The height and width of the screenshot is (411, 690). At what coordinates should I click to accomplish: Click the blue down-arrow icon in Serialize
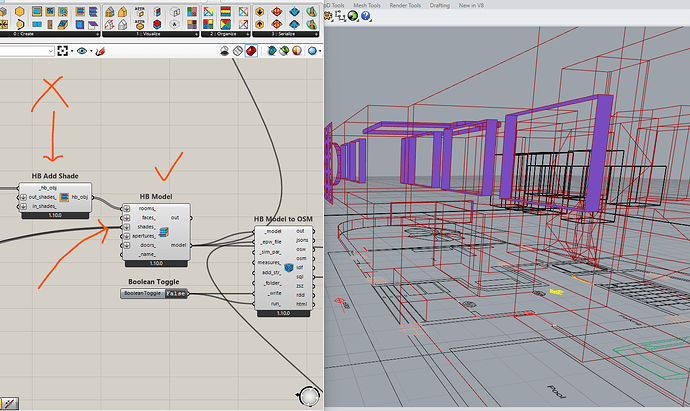(x=294, y=11)
